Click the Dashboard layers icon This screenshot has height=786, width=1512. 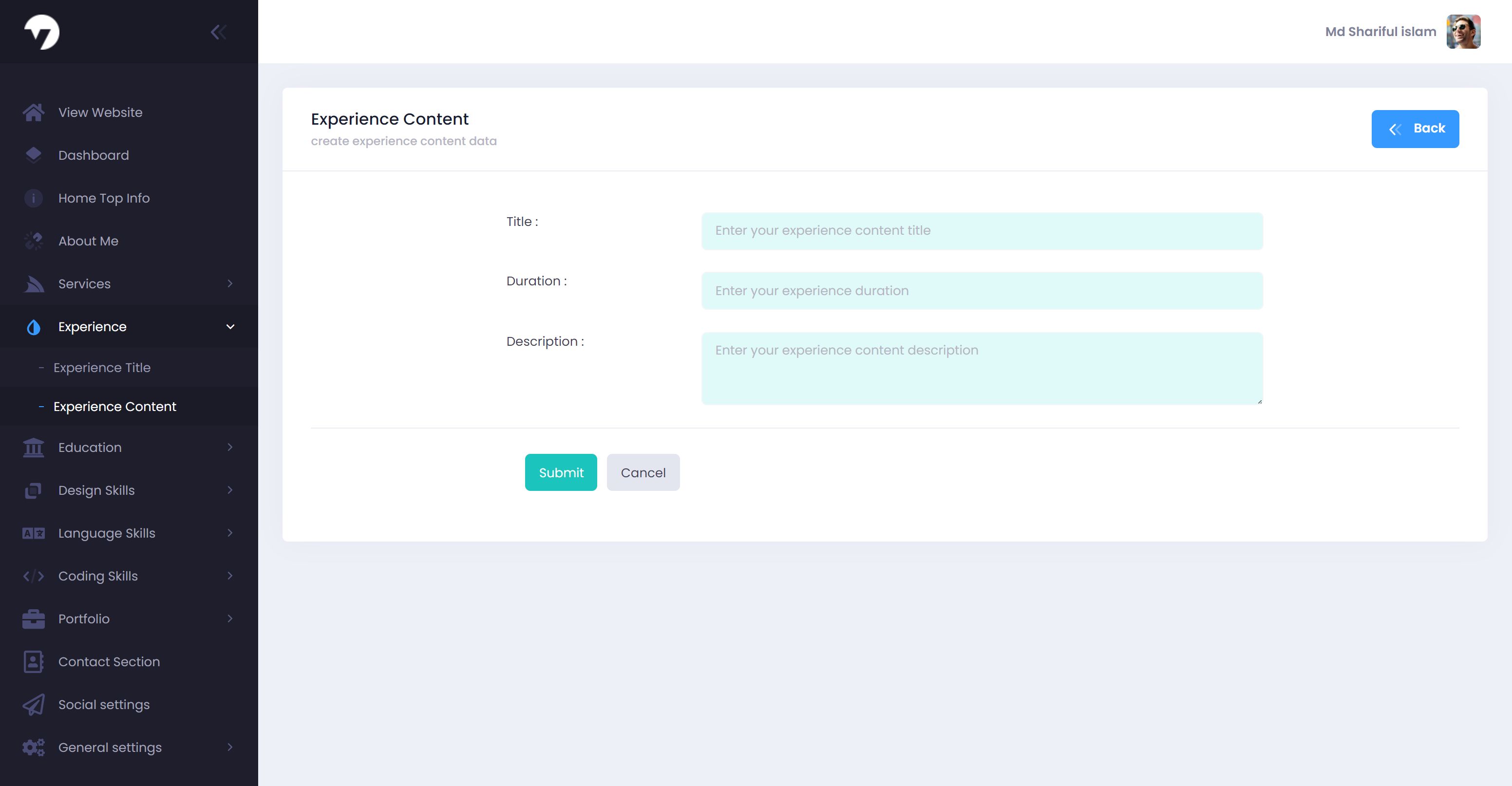click(34, 155)
